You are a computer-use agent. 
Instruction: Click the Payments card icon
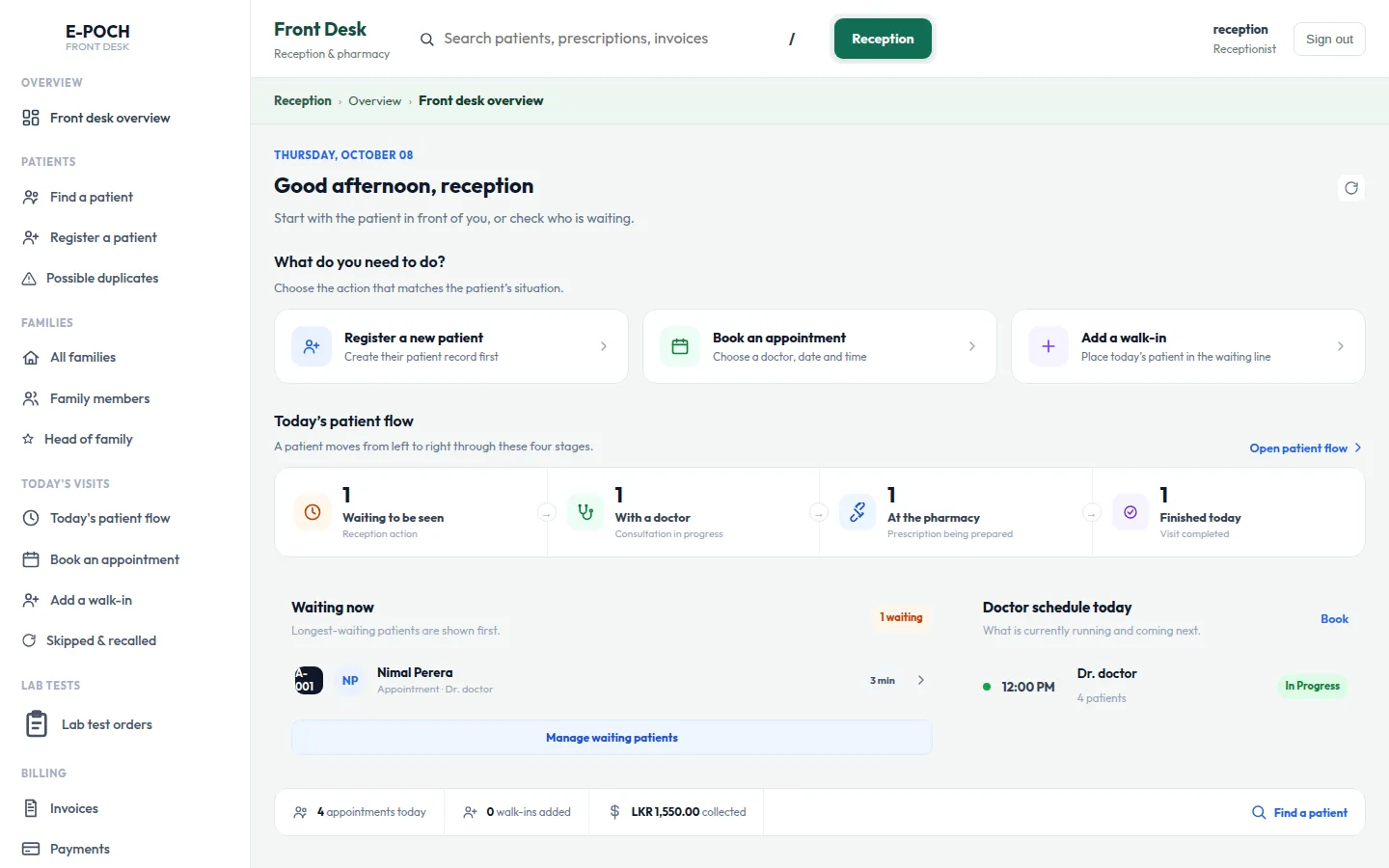[31, 849]
